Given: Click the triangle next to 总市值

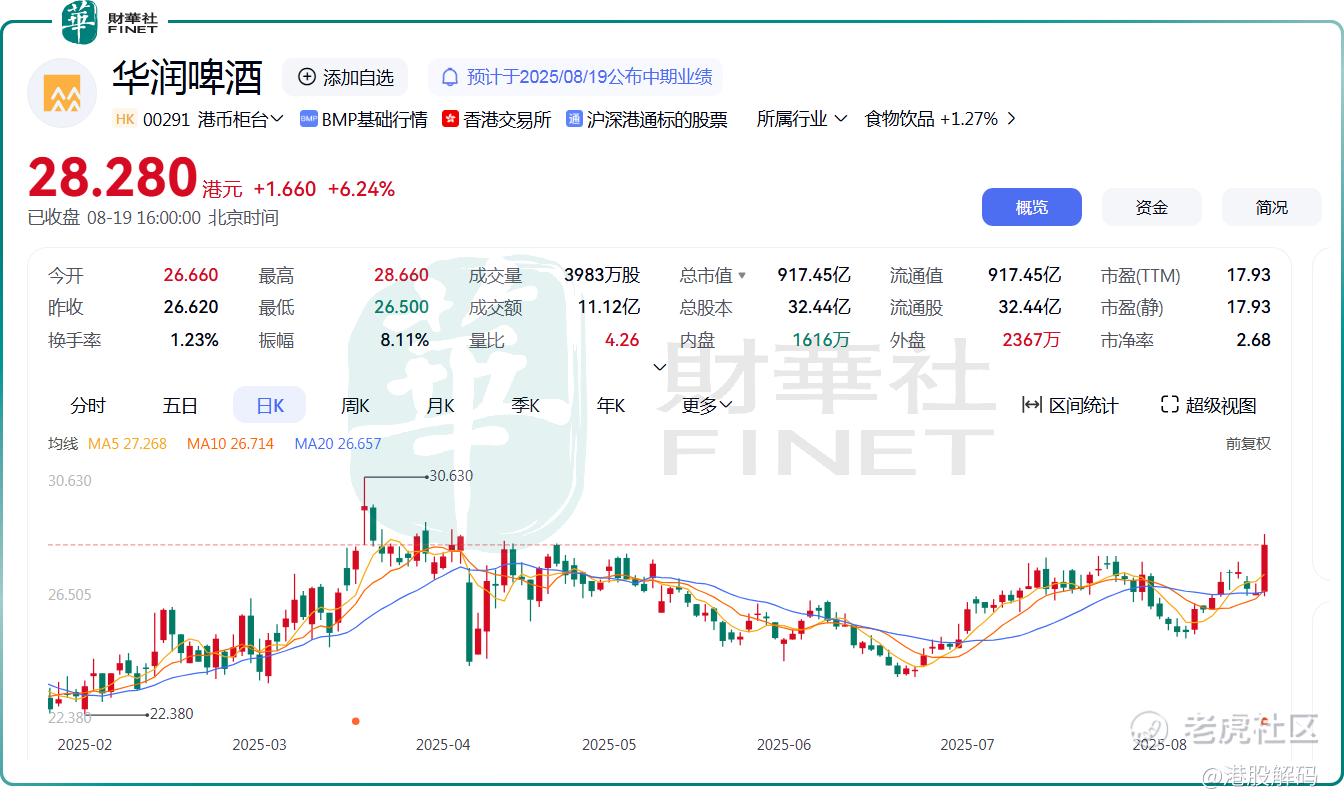Looking at the screenshot, I should point(742,275).
